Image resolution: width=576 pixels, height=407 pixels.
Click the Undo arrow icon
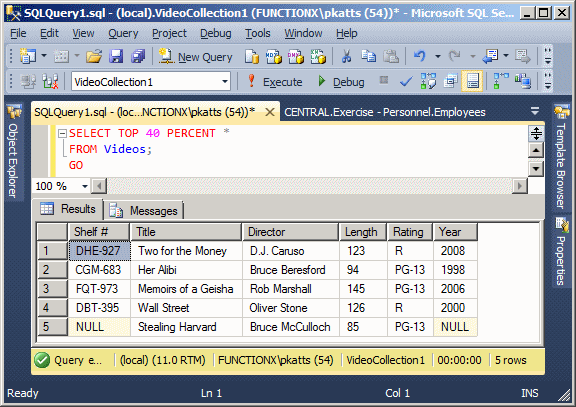point(419,57)
